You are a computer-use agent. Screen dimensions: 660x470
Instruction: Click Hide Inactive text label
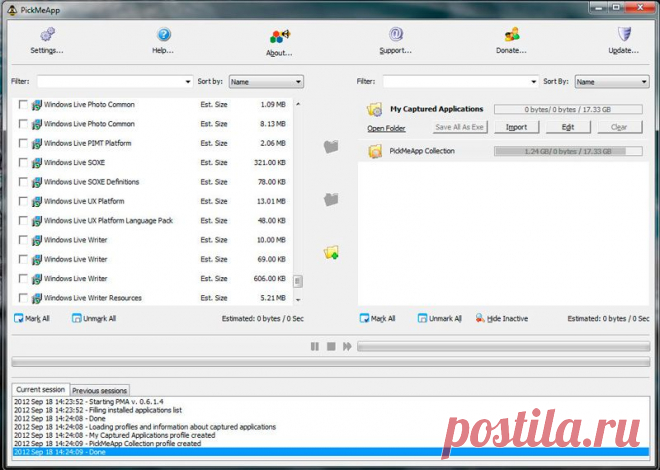point(507,319)
